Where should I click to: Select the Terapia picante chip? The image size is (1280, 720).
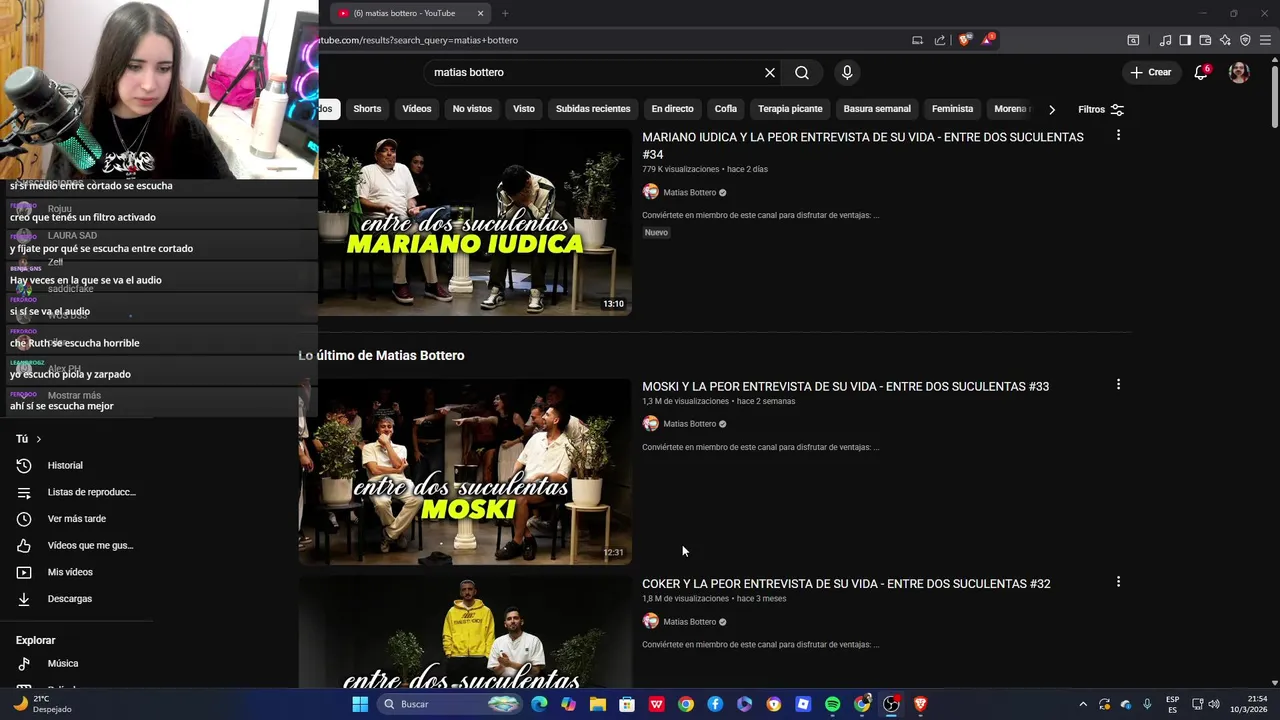coord(790,109)
